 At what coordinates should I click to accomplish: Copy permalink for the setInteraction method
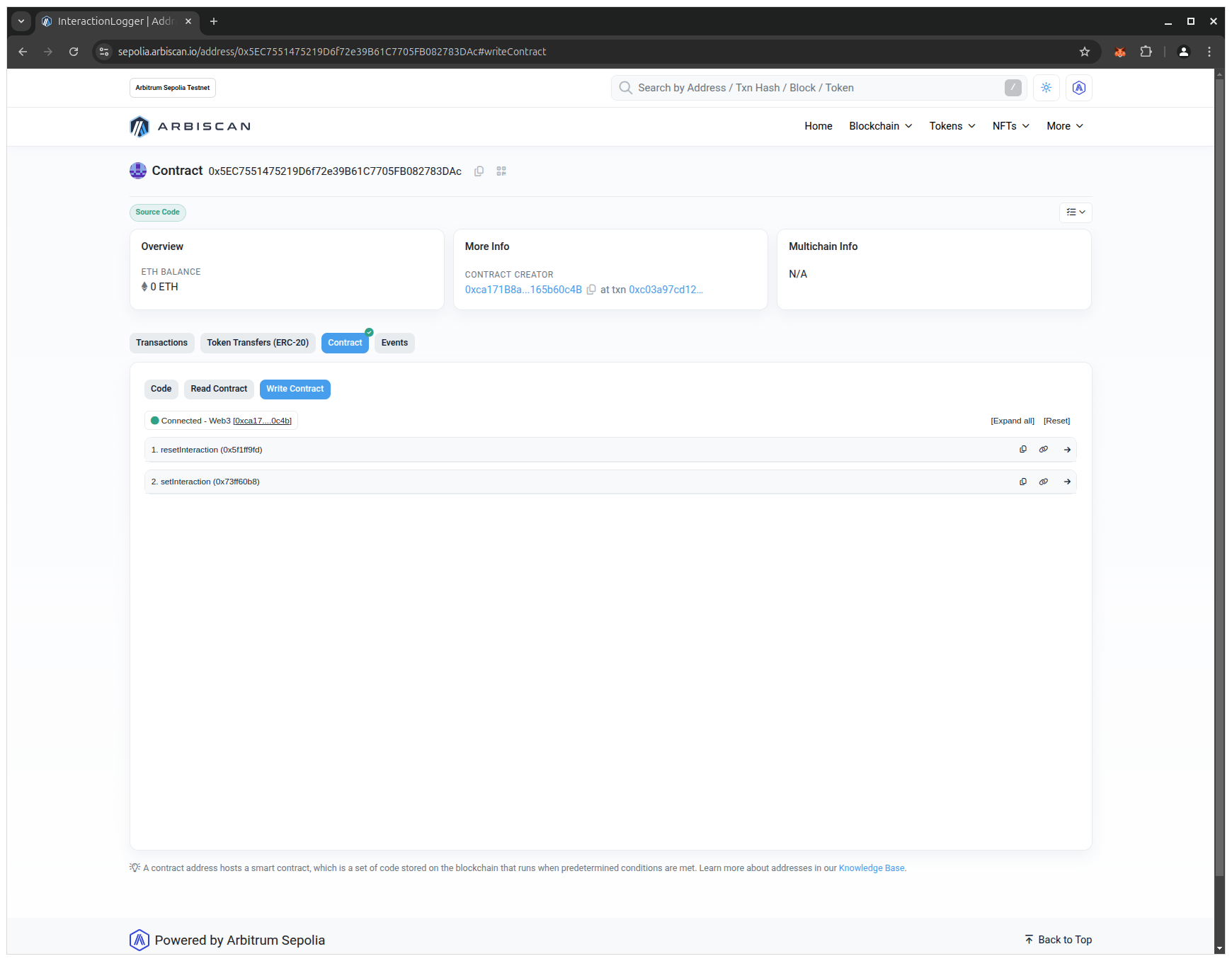point(1044,482)
